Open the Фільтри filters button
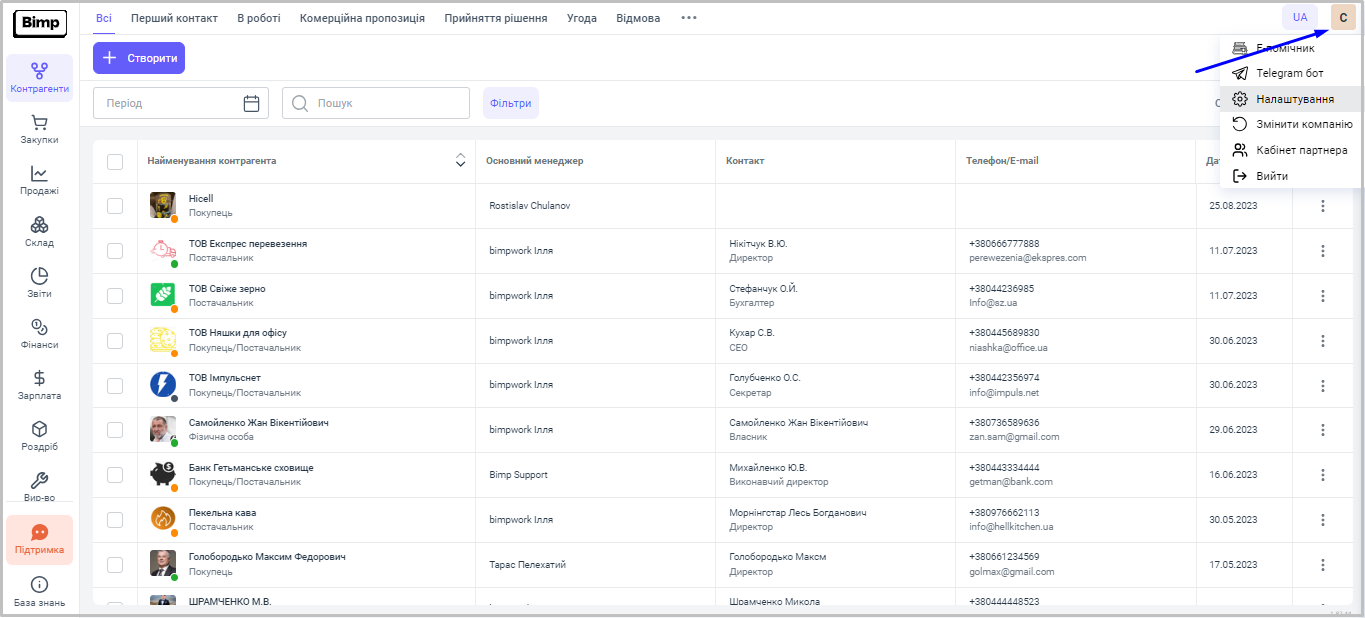 click(x=511, y=103)
